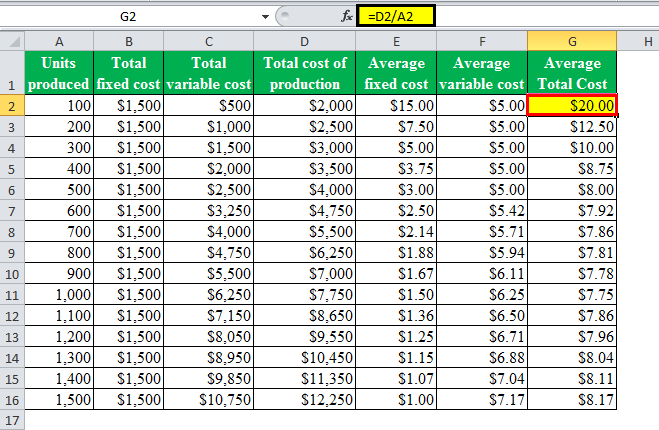
Task: Click the Units produced header cell
Action: 59,73
